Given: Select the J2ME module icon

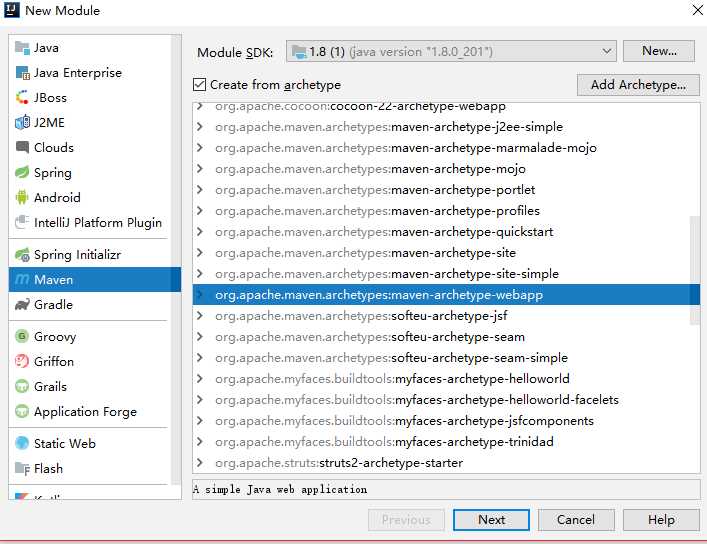Looking at the screenshot, I should pyautogui.click(x=22, y=122).
